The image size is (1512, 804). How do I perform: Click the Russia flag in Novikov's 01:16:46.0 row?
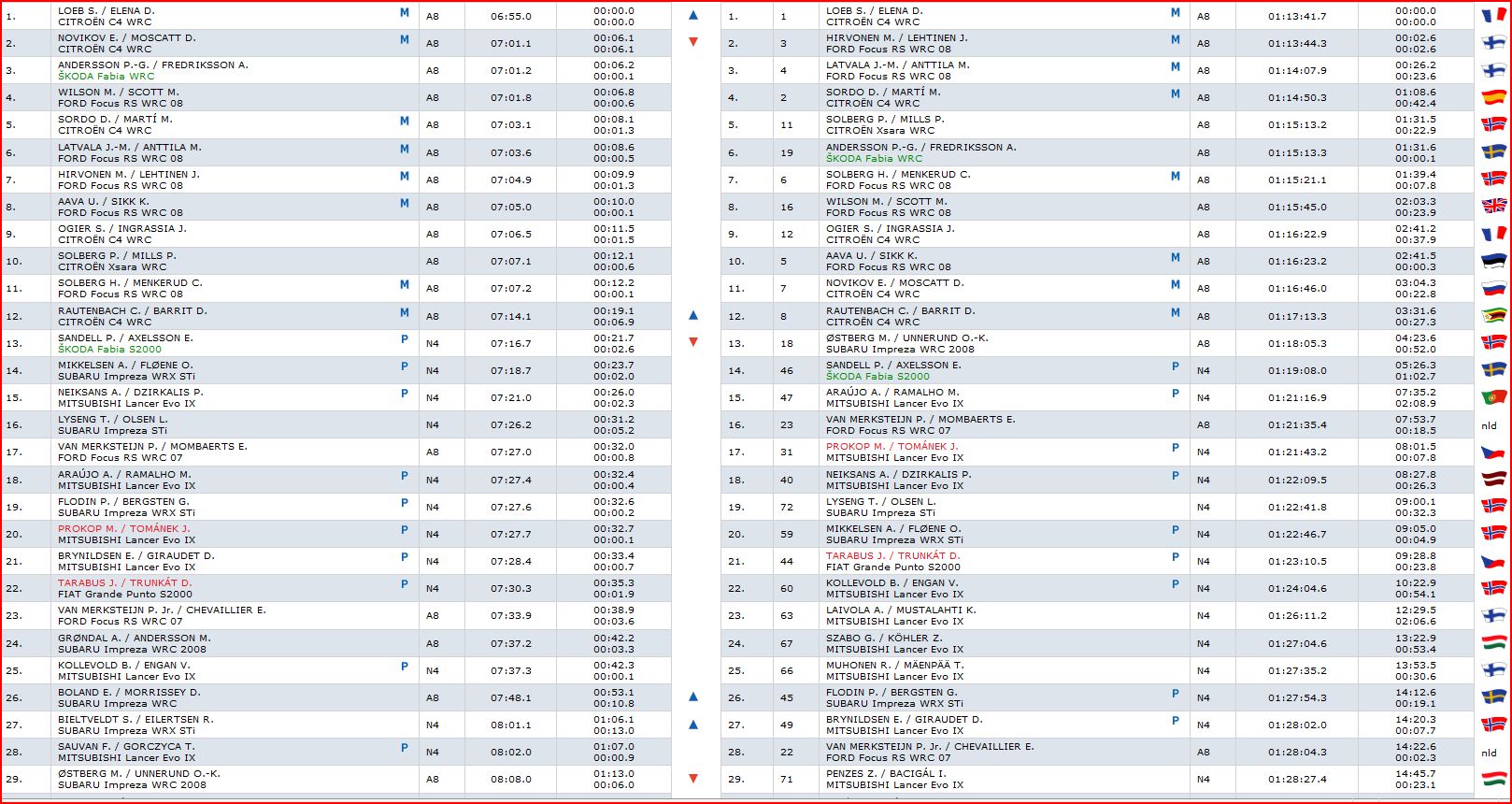pos(1493,288)
